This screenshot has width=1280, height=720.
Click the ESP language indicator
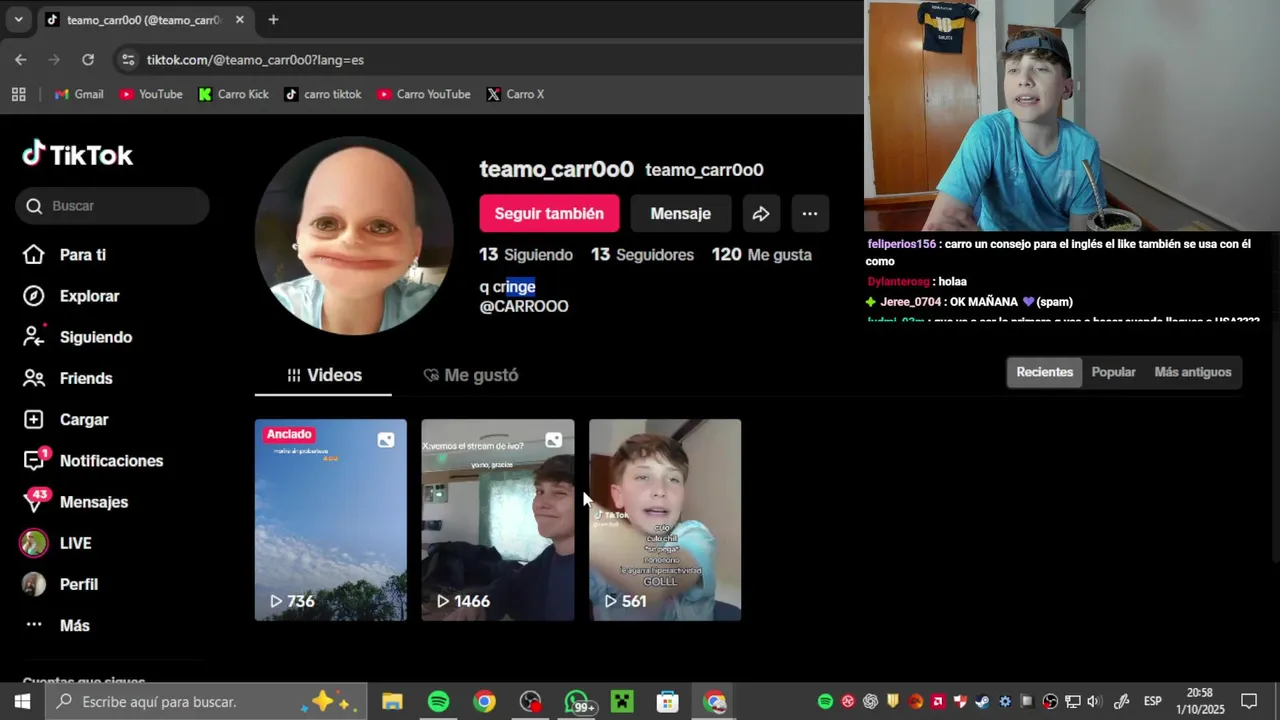click(1152, 702)
